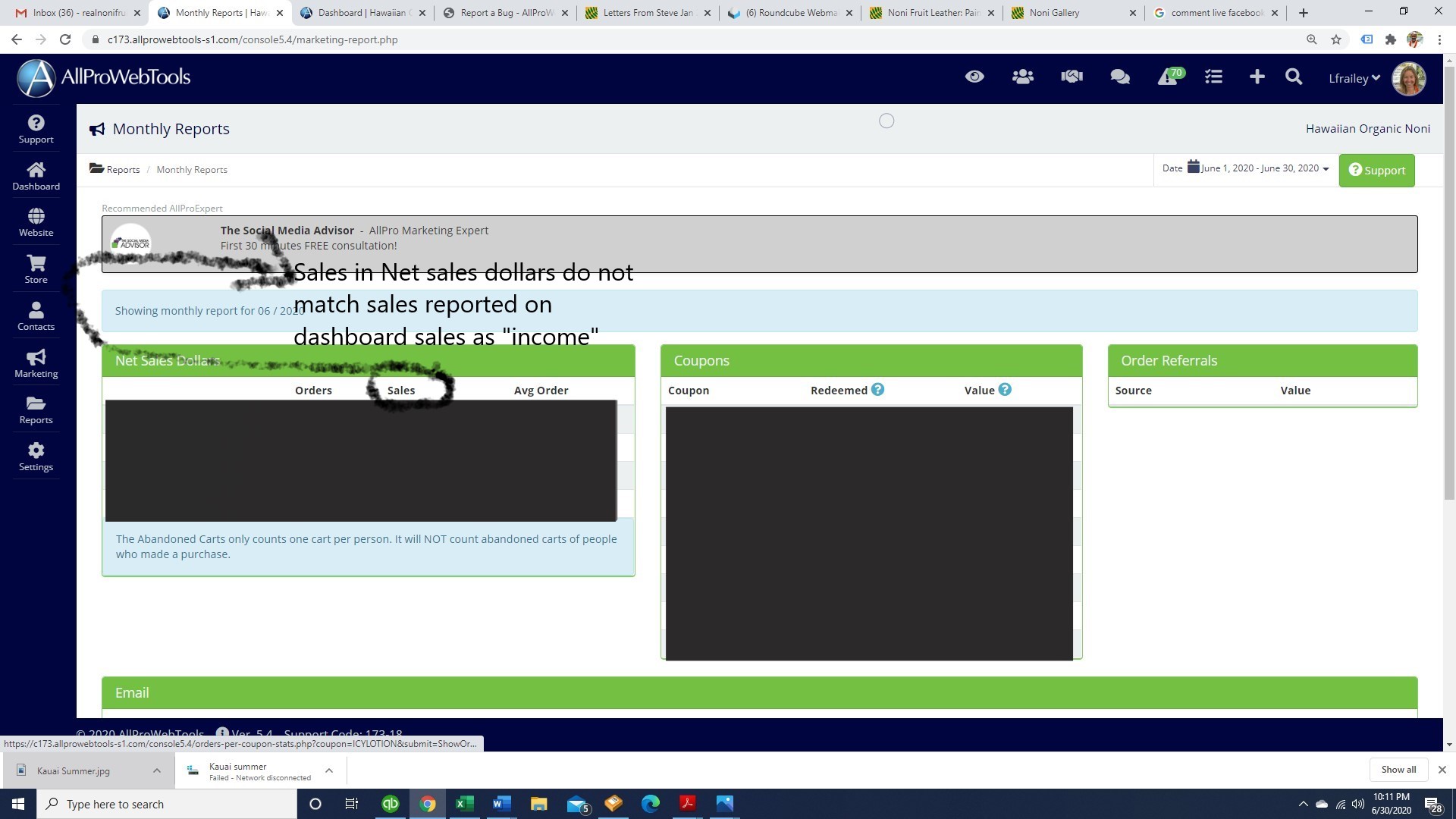Switch to Letters From Steve tab

pos(648,13)
